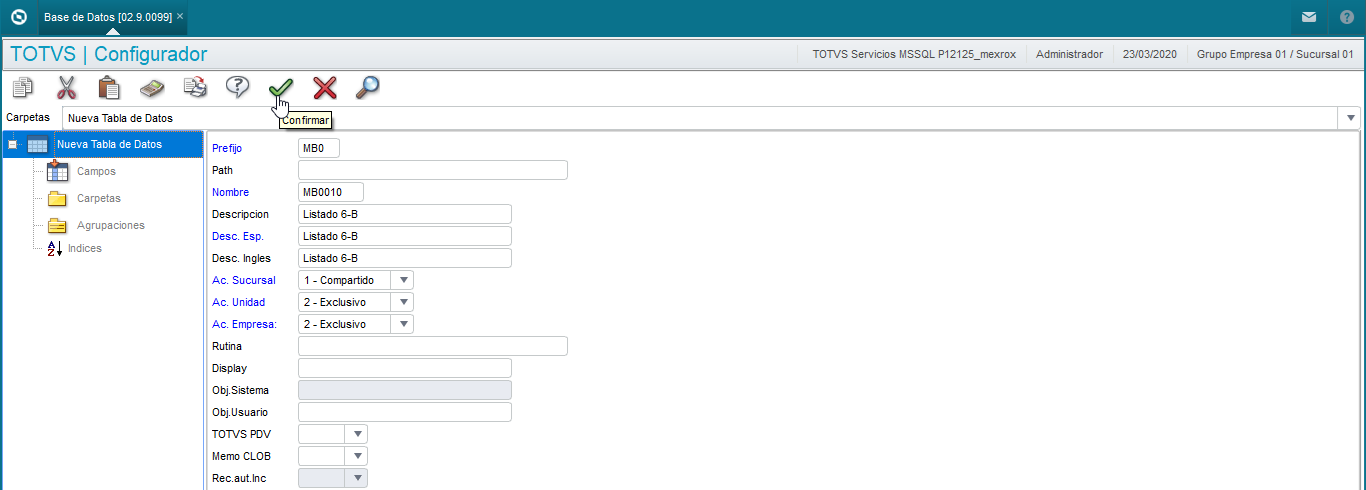Collapse the Nueva Tabla de Datos tree node

click(x=12, y=145)
